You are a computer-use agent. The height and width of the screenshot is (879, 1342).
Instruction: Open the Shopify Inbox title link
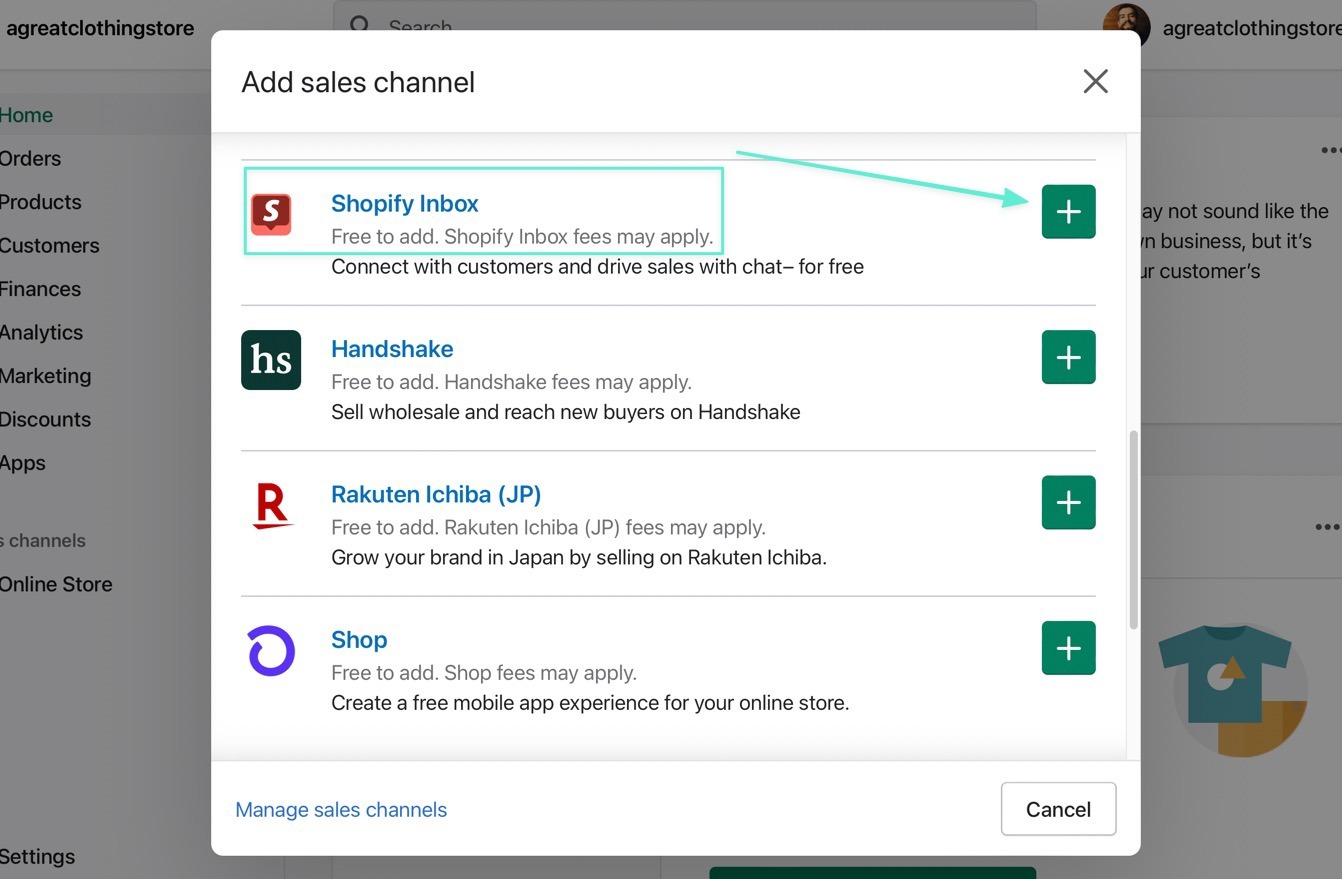click(404, 204)
